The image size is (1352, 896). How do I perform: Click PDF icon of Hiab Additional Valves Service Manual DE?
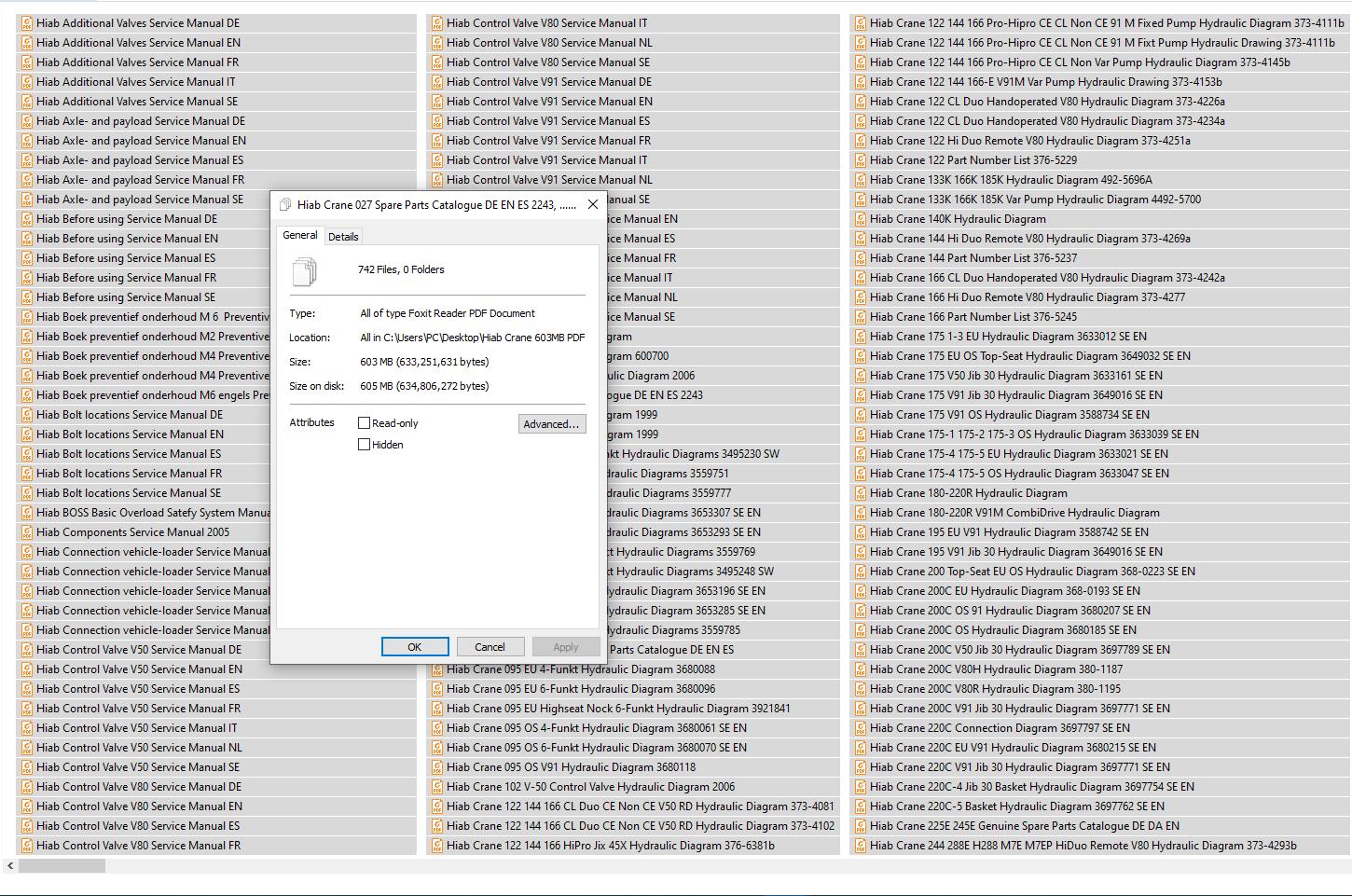pos(27,23)
